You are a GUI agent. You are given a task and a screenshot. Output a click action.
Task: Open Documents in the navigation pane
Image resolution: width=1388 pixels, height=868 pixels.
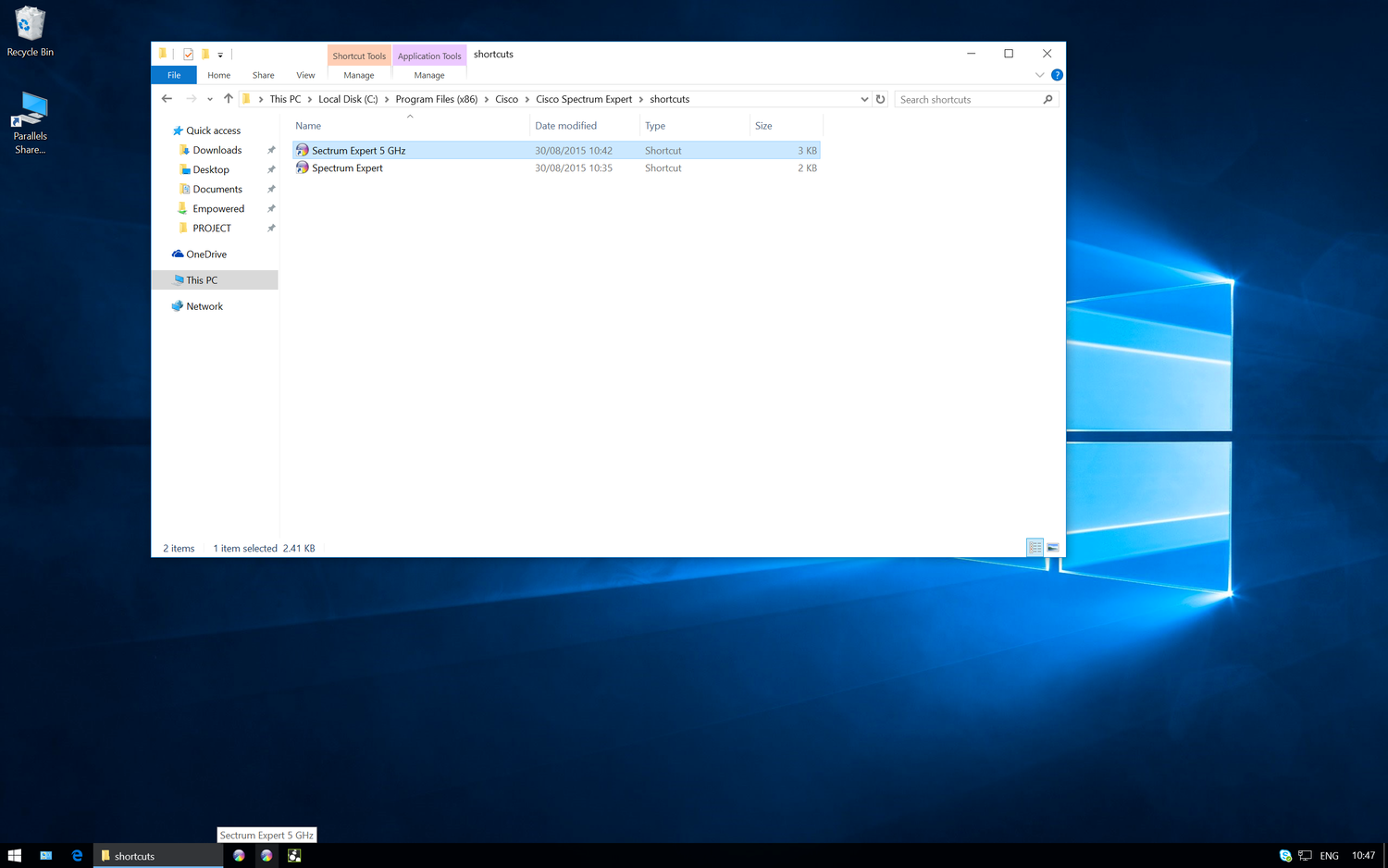[x=217, y=189]
